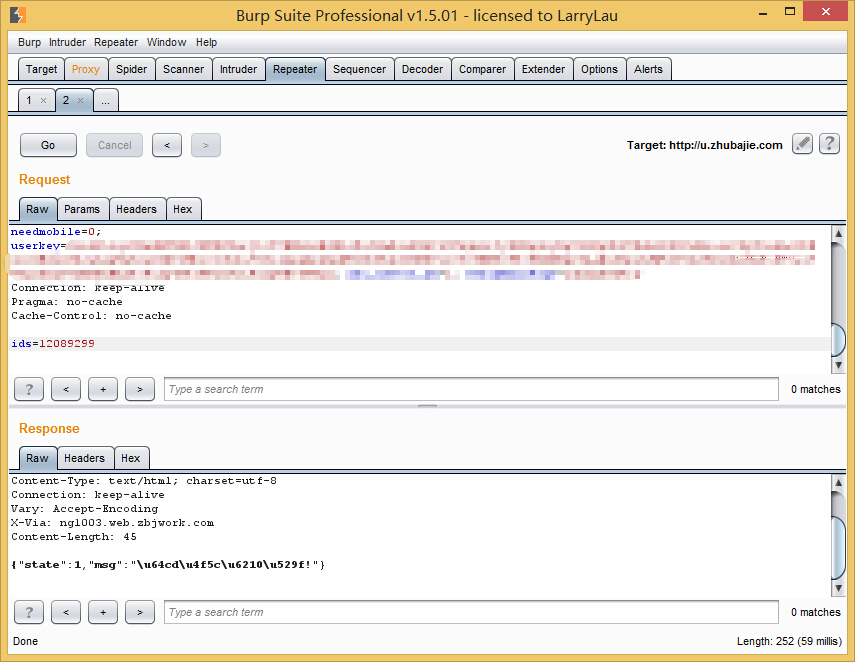Switch to the Proxy tab
The height and width of the screenshot is (662, 855).
(x=86, y=69)
